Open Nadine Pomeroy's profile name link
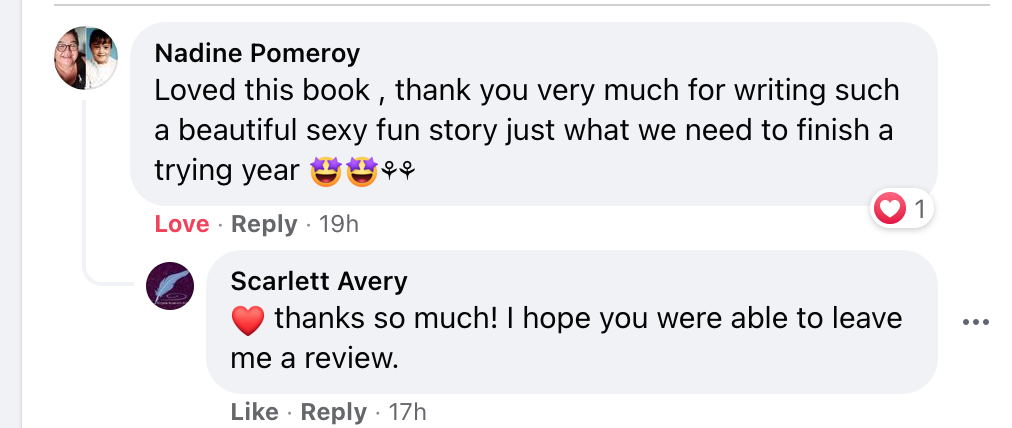1012x428 pixels. 257,52
